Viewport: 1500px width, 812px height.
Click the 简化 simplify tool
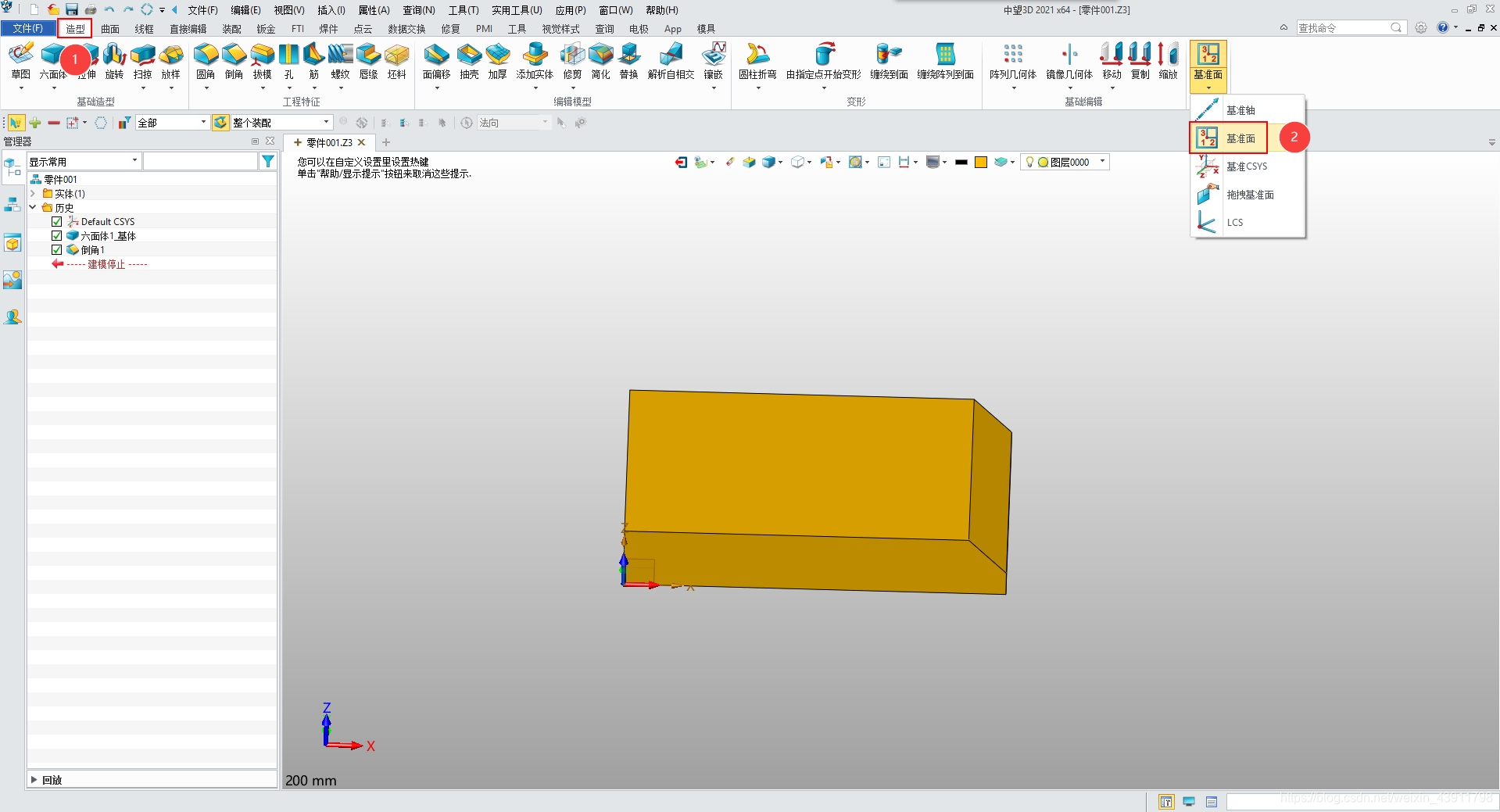tap(600, 62)
